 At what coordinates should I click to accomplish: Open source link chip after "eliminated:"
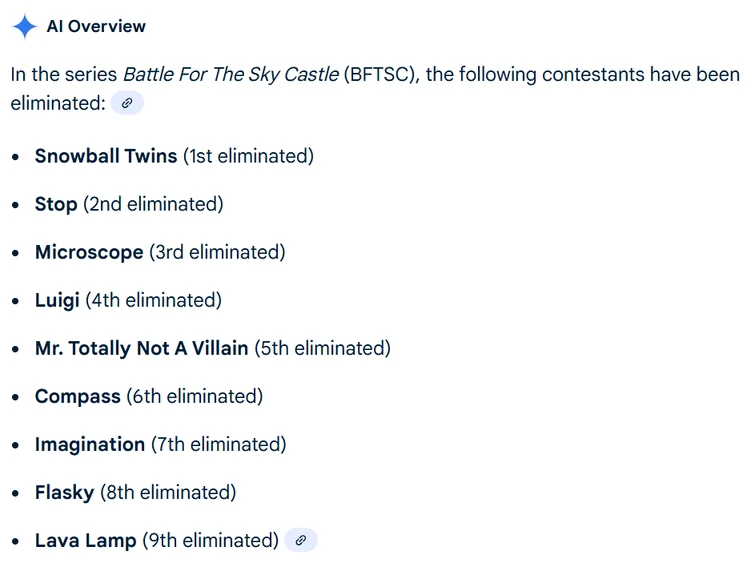click(x=127, y=103)
